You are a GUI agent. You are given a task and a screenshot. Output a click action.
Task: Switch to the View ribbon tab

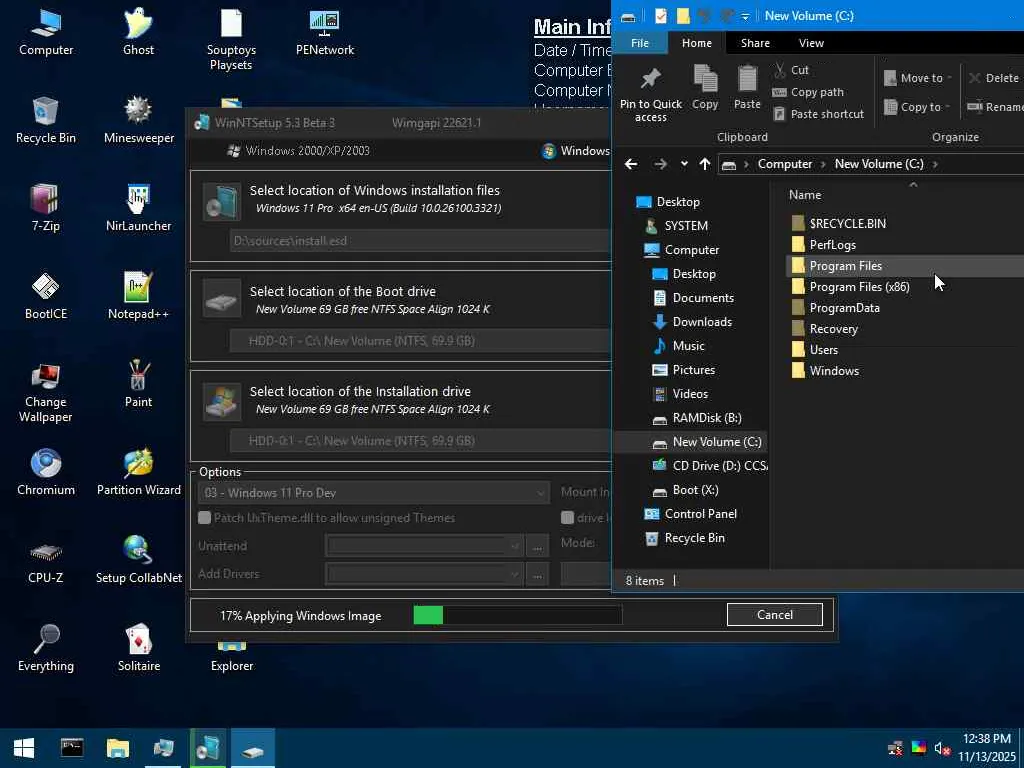(x=811, y=43)
